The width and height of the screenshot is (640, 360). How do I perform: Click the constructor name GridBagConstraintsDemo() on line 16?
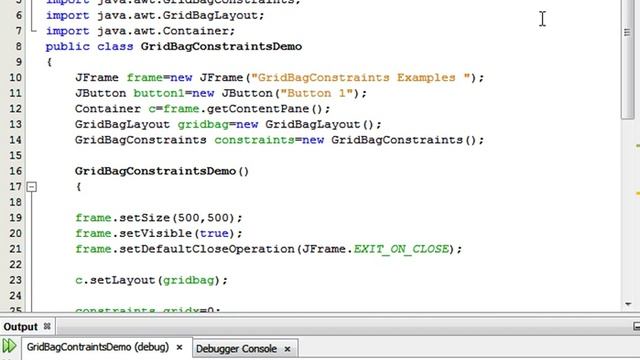162,171
